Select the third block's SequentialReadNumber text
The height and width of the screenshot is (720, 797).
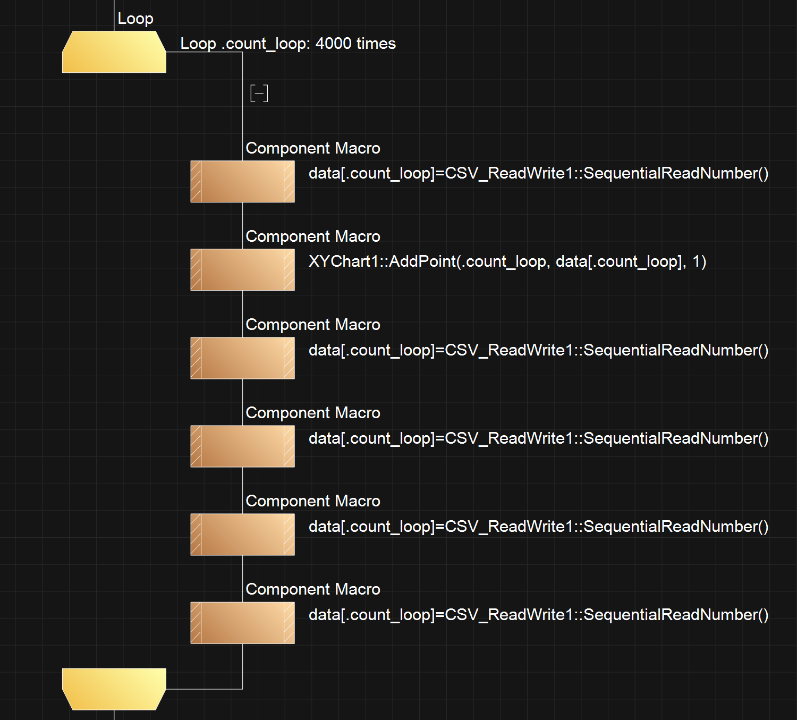[x=538, y=351]
